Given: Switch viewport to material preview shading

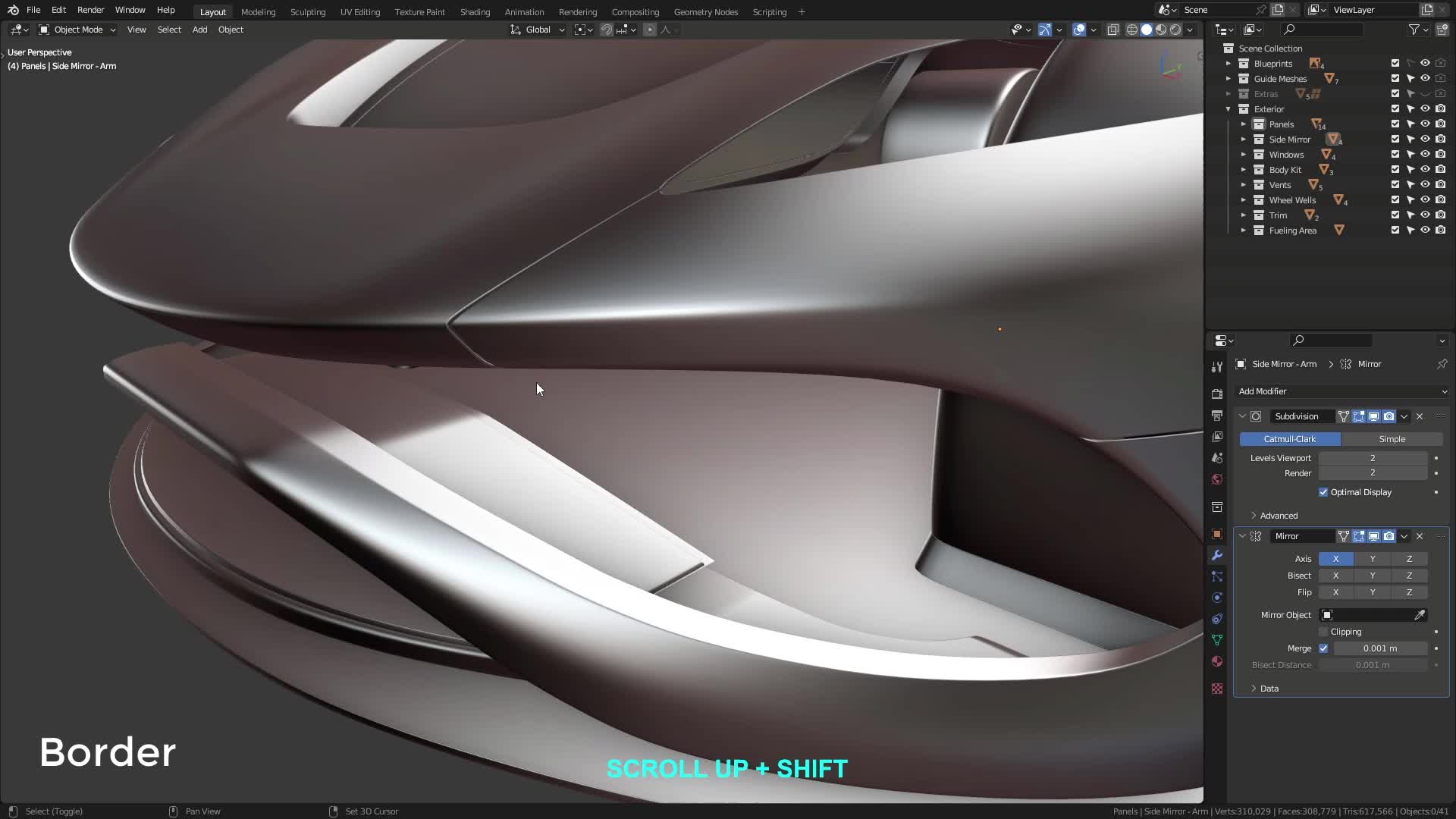Looking at the screenshot, I should (1161, 30).
